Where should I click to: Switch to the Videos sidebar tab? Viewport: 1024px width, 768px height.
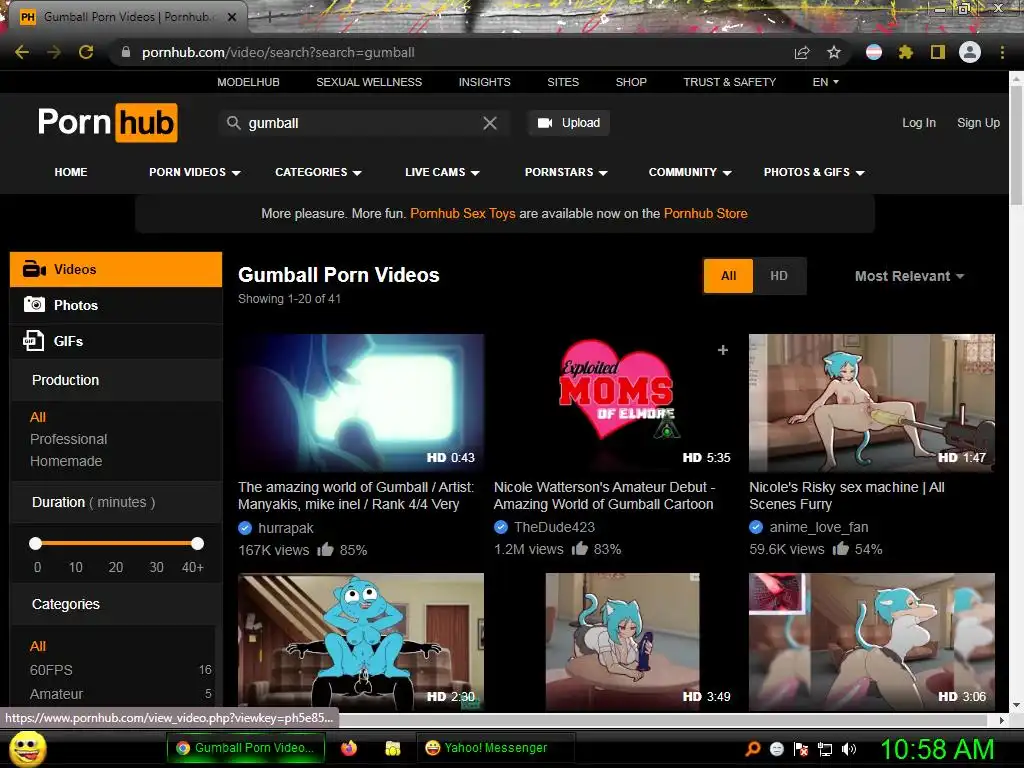tap(116, 269)
